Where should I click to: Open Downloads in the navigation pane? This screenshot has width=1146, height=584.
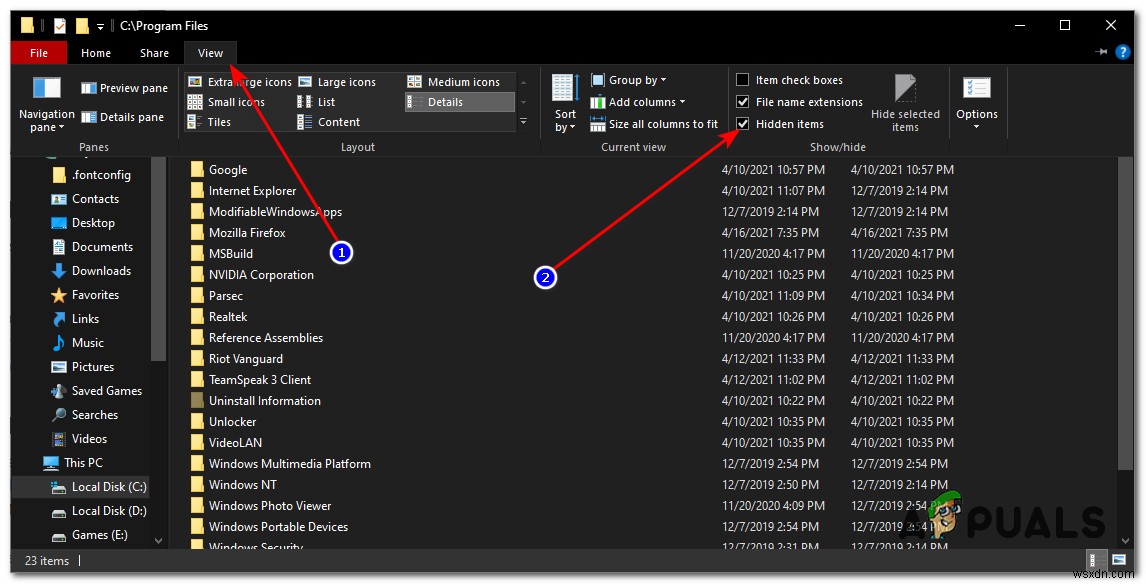tap(91, 270)
